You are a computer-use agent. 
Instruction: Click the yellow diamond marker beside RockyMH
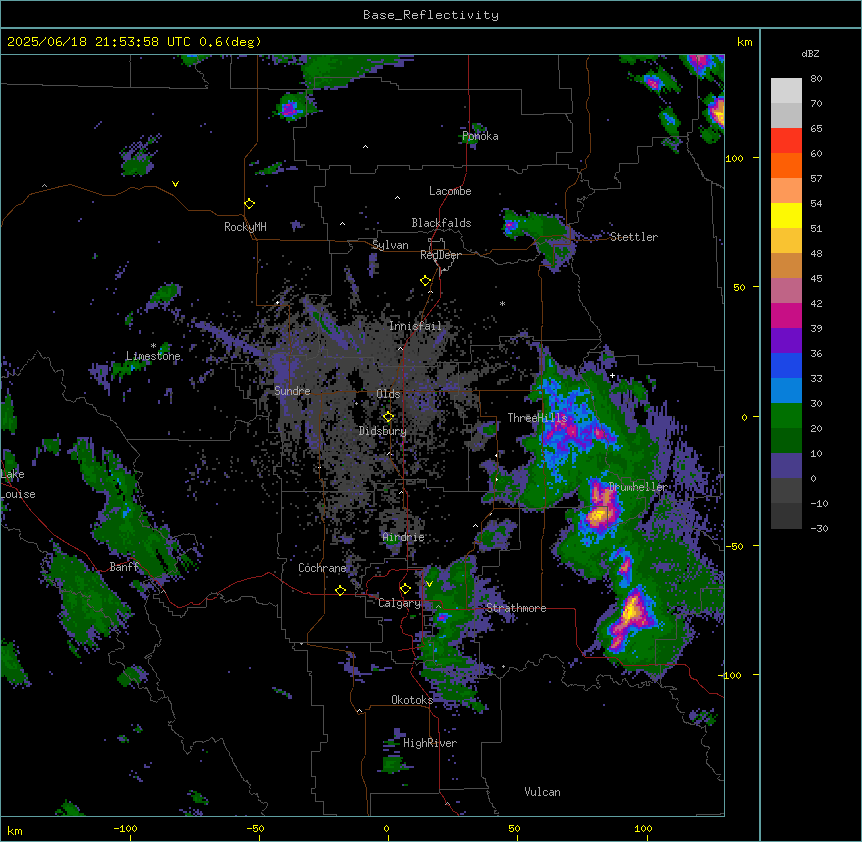[x=249, y=204]
